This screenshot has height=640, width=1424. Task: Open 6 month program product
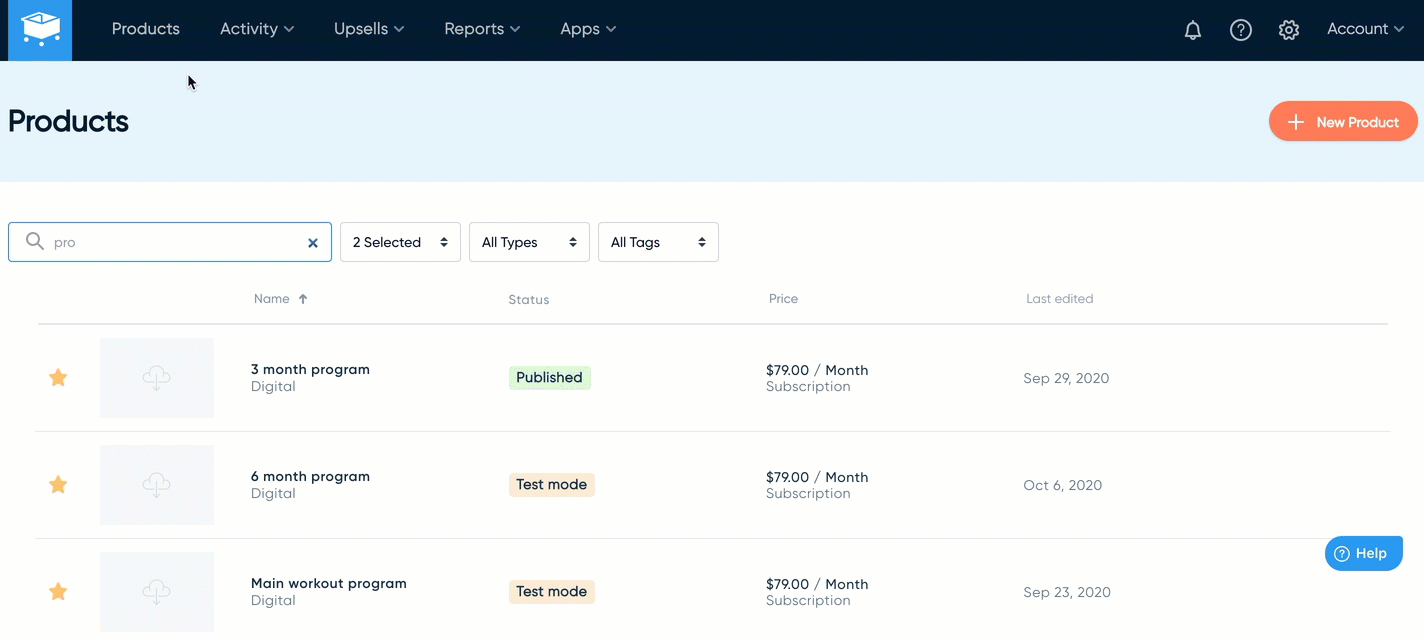click(x=310, y=476)
